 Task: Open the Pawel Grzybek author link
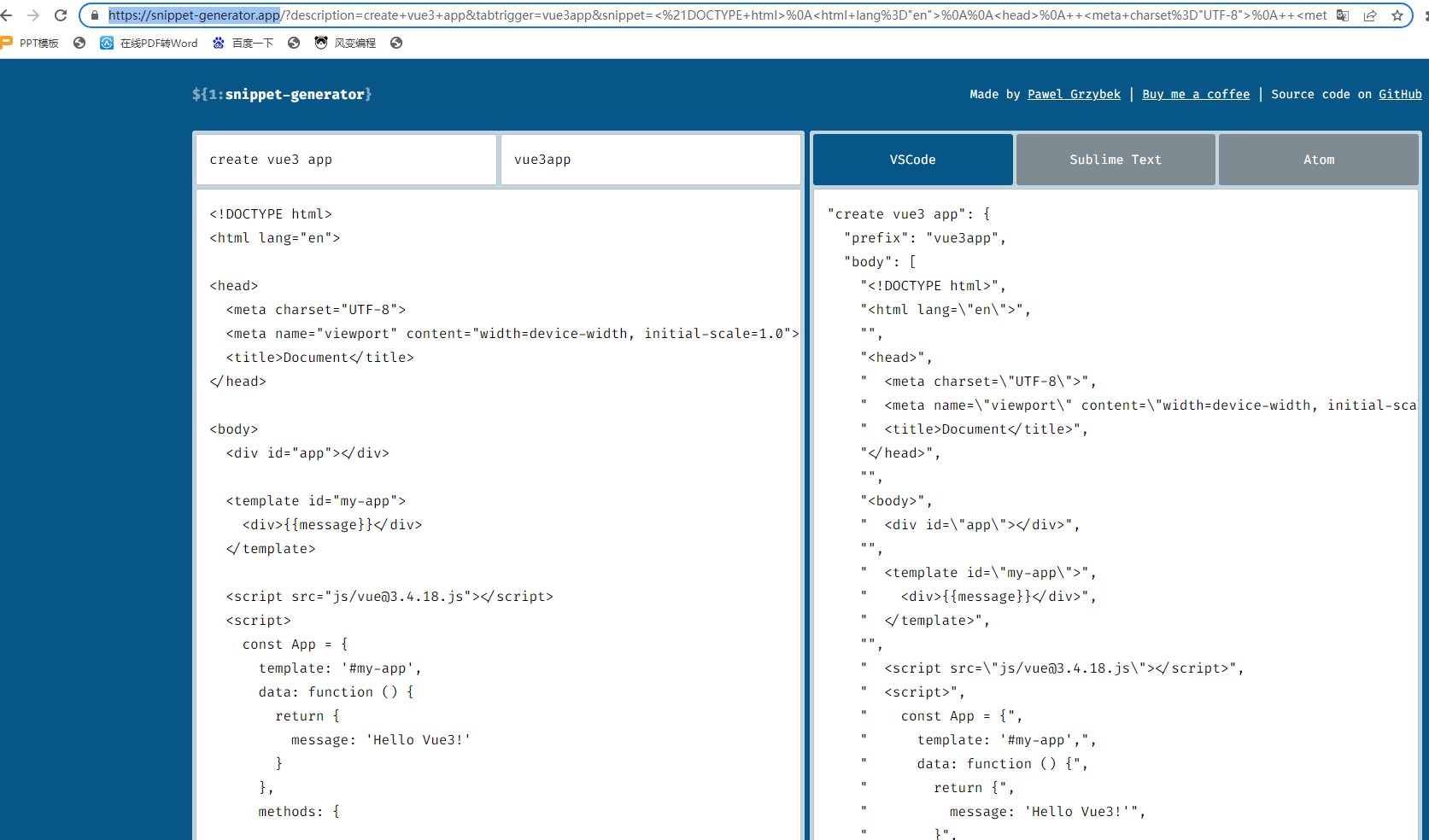tap(1074, 95)
